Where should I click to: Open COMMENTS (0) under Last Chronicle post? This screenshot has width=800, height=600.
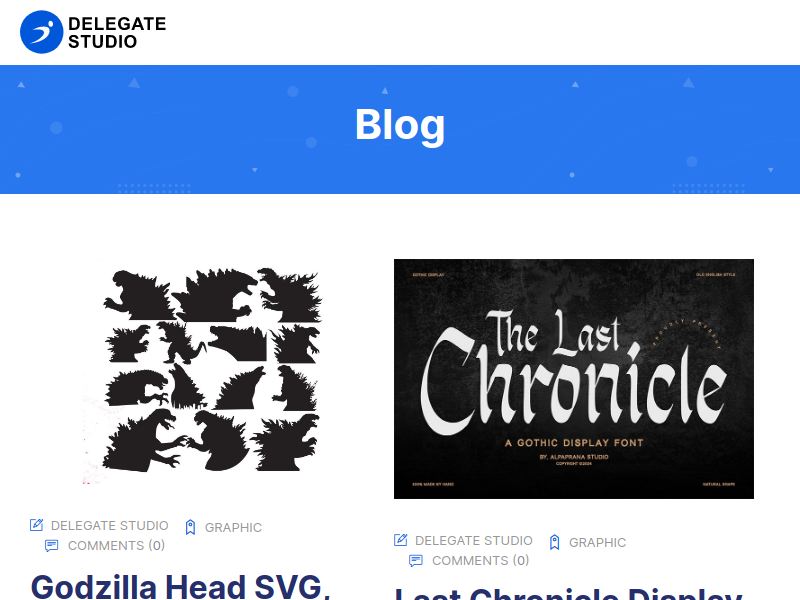coord(481,560)
